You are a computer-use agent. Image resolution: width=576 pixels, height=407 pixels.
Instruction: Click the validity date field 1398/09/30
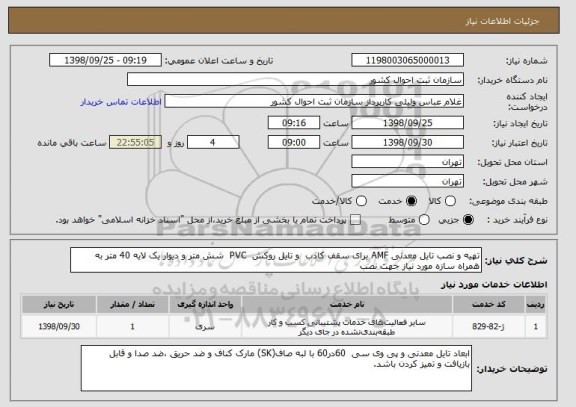407,142
